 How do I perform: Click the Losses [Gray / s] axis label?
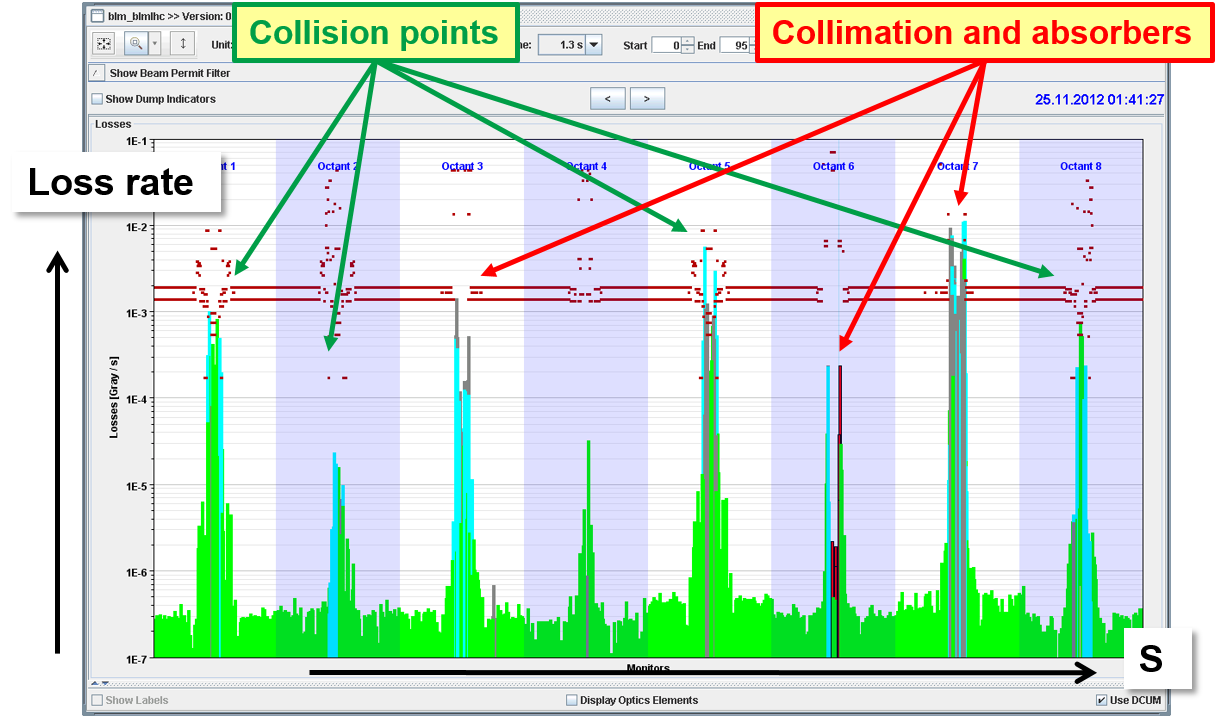[115, 399]
